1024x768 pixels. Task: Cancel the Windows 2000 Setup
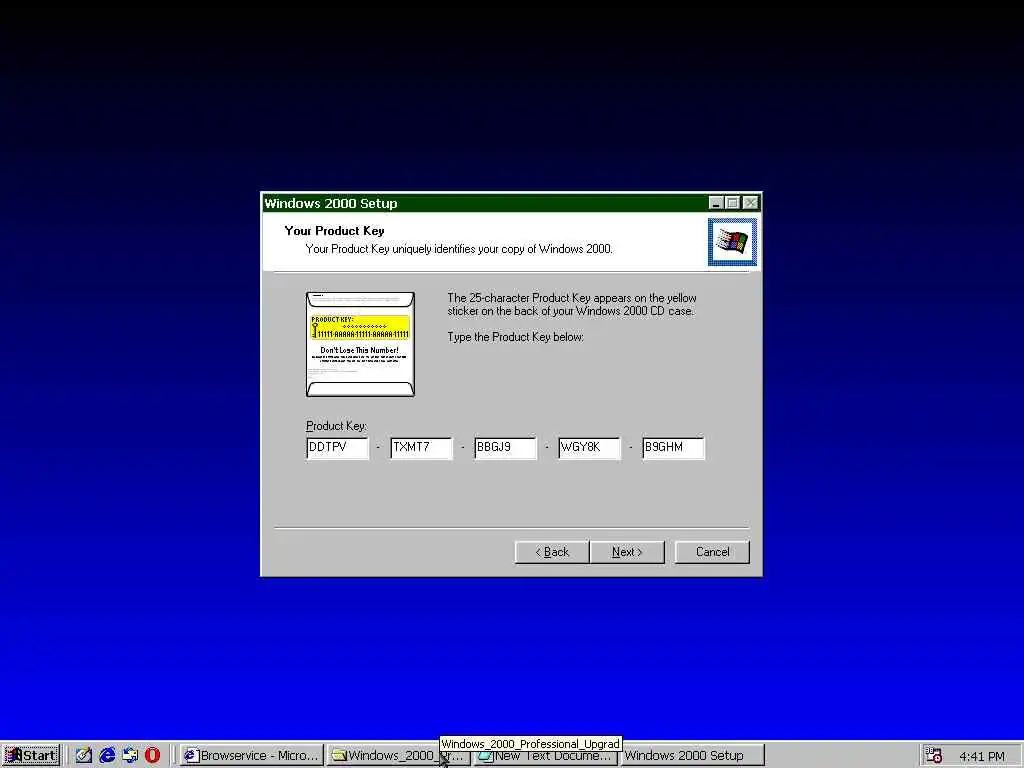click(712, 552)
